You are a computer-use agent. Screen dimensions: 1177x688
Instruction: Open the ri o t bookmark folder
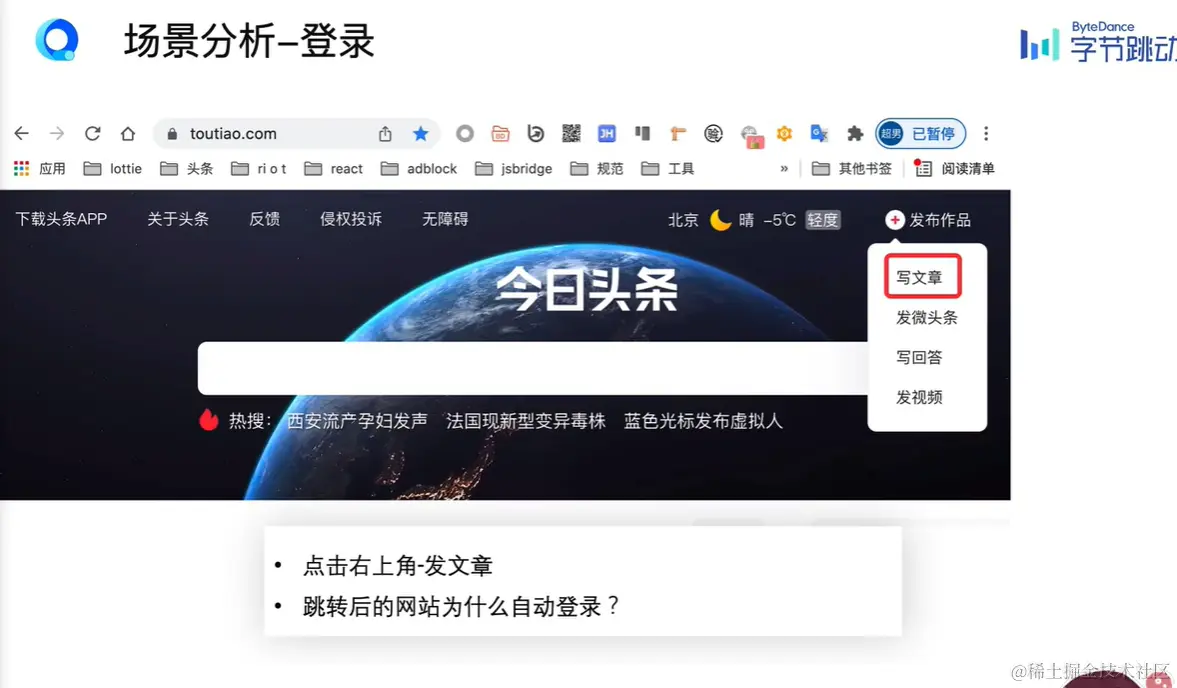tap(259, 169)
